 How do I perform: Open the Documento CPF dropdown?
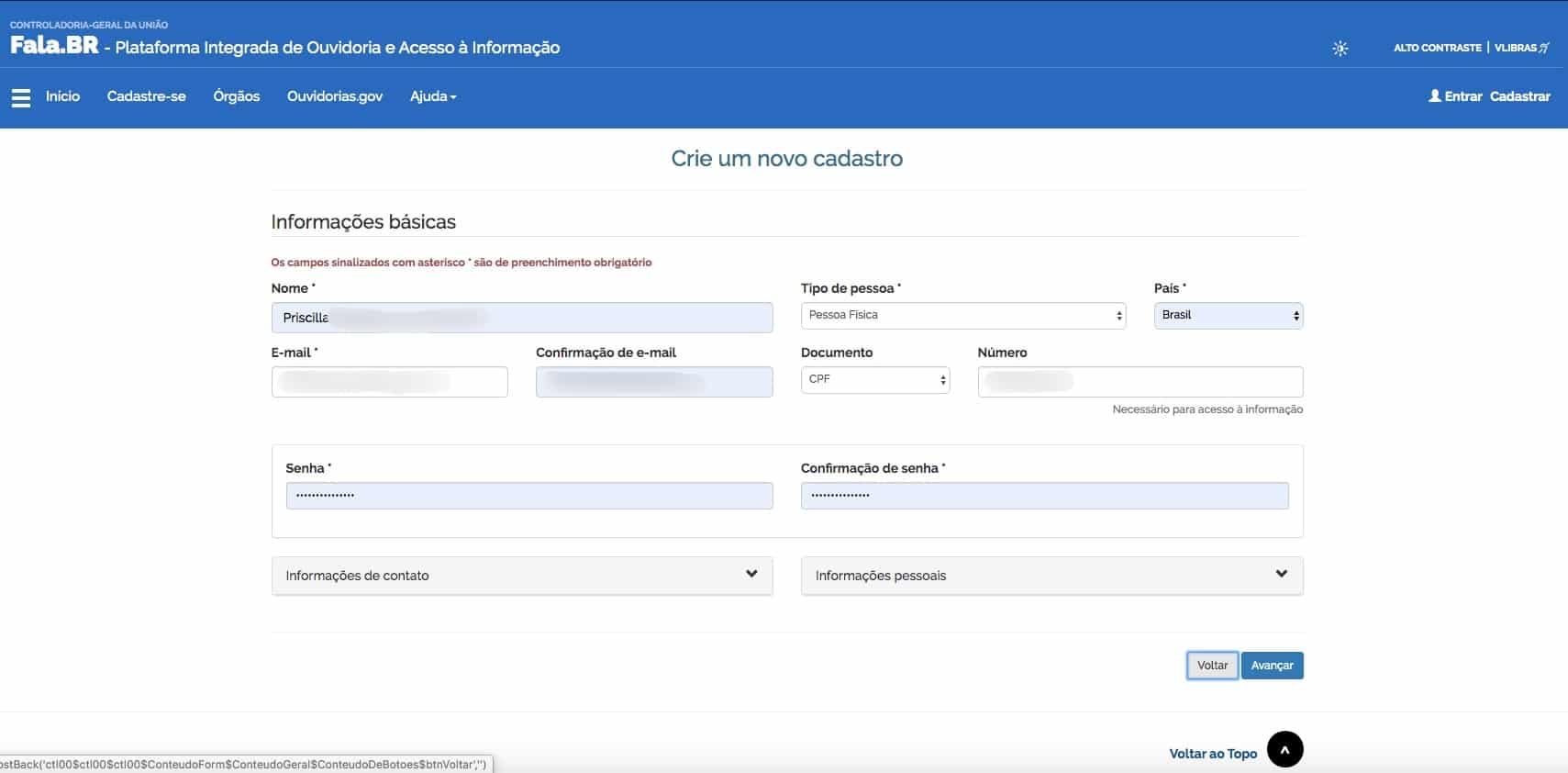[875, 379]
